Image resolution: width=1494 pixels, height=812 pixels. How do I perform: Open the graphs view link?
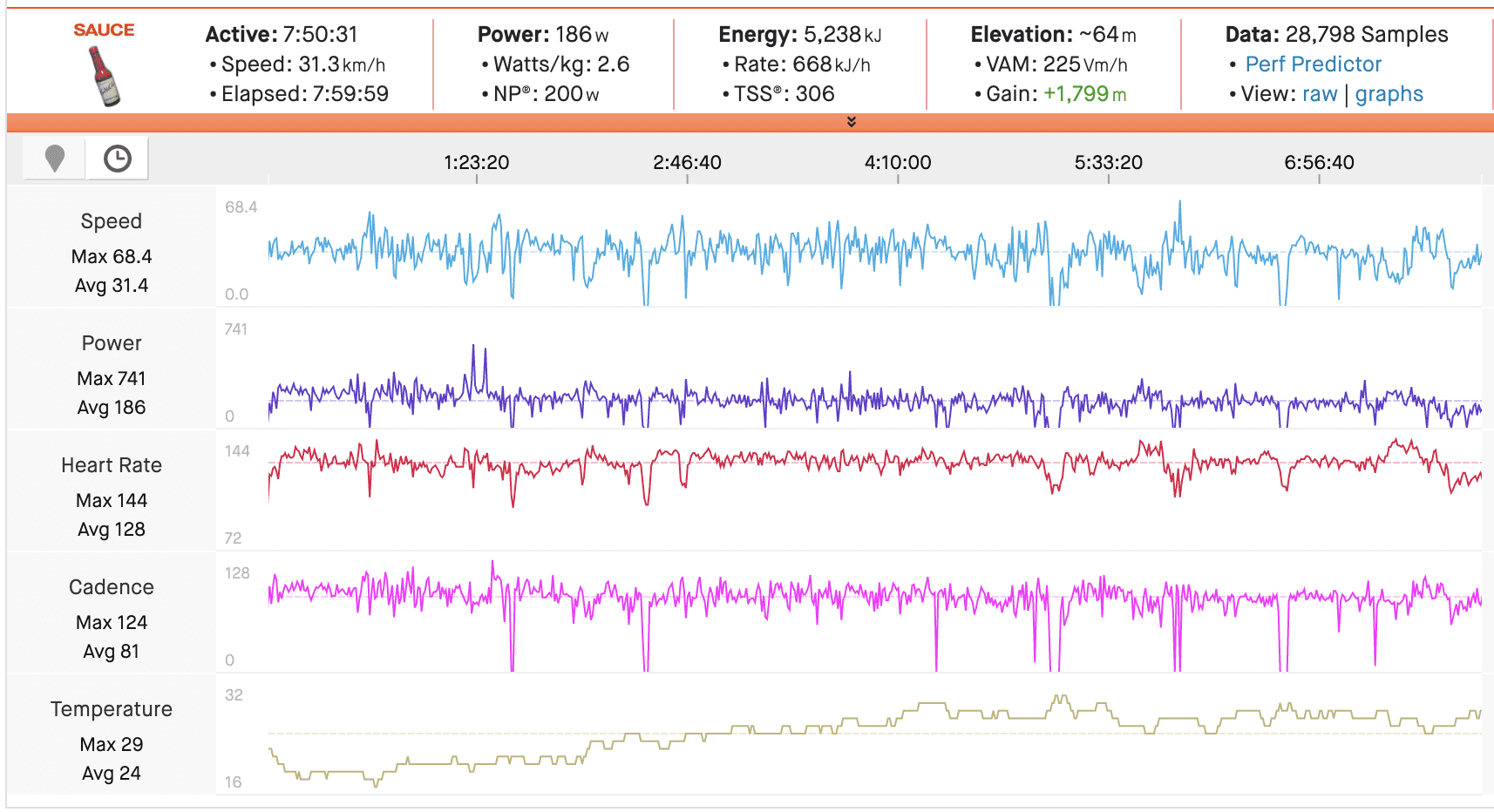(1389, 94)
